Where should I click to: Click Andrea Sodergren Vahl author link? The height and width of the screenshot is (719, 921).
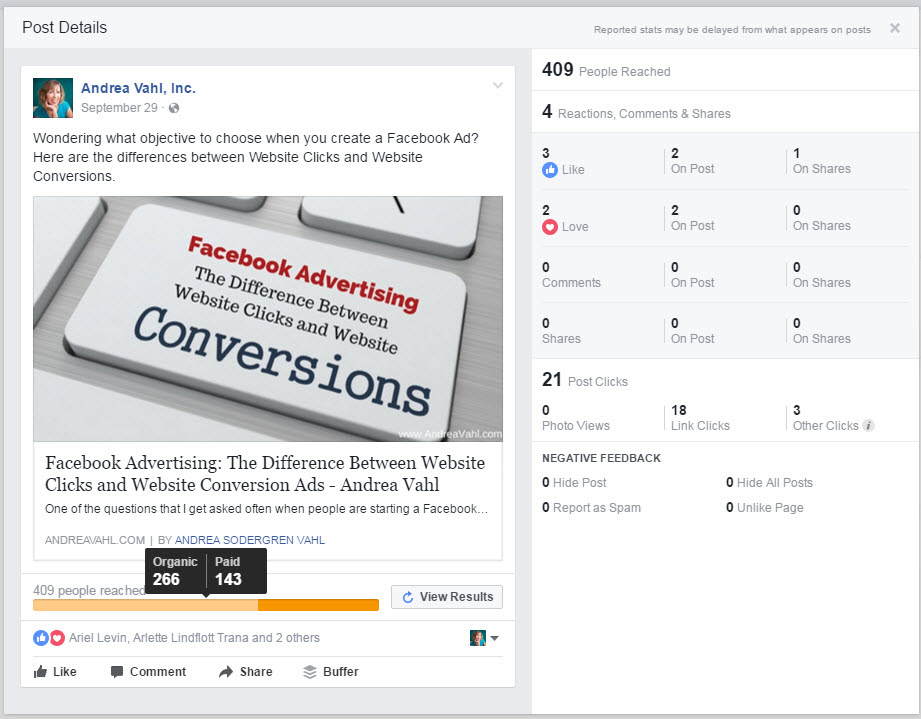click(250, 540)
